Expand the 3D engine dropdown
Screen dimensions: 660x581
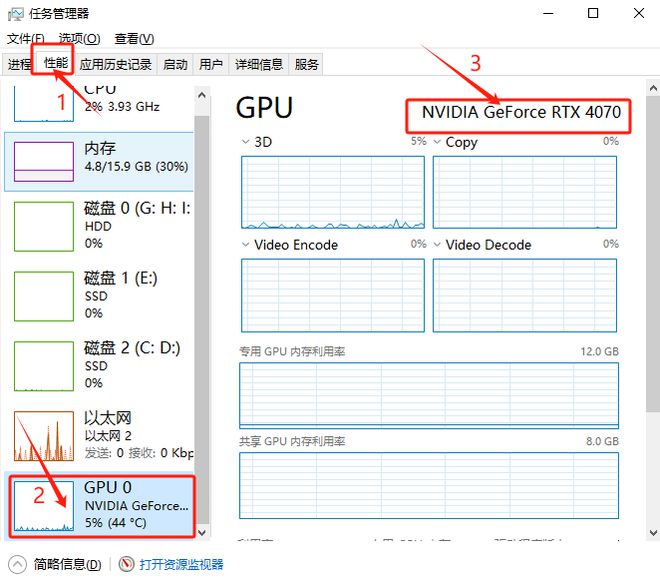(245, 142)
